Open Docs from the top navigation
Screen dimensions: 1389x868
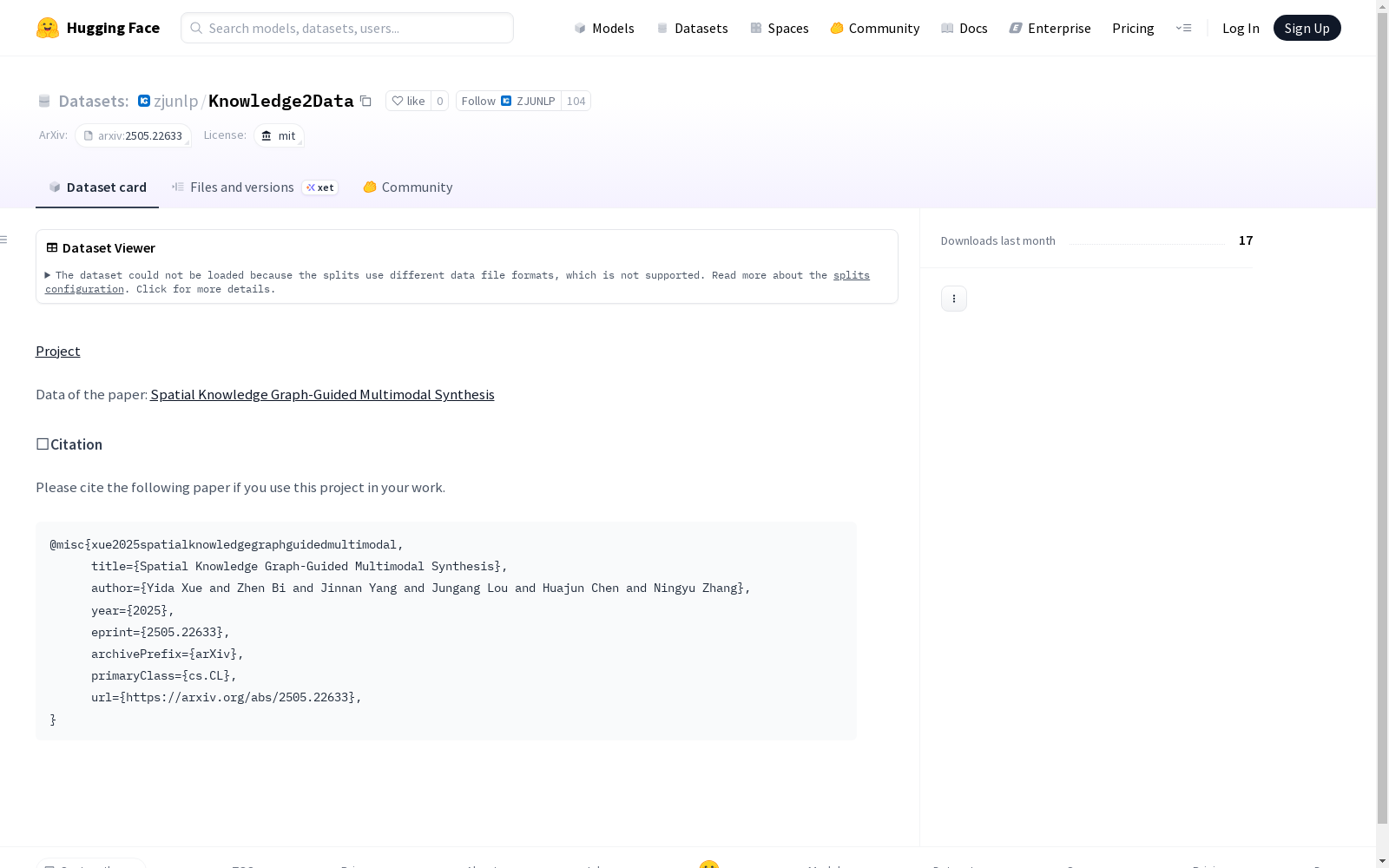click(x=964, y=28)
